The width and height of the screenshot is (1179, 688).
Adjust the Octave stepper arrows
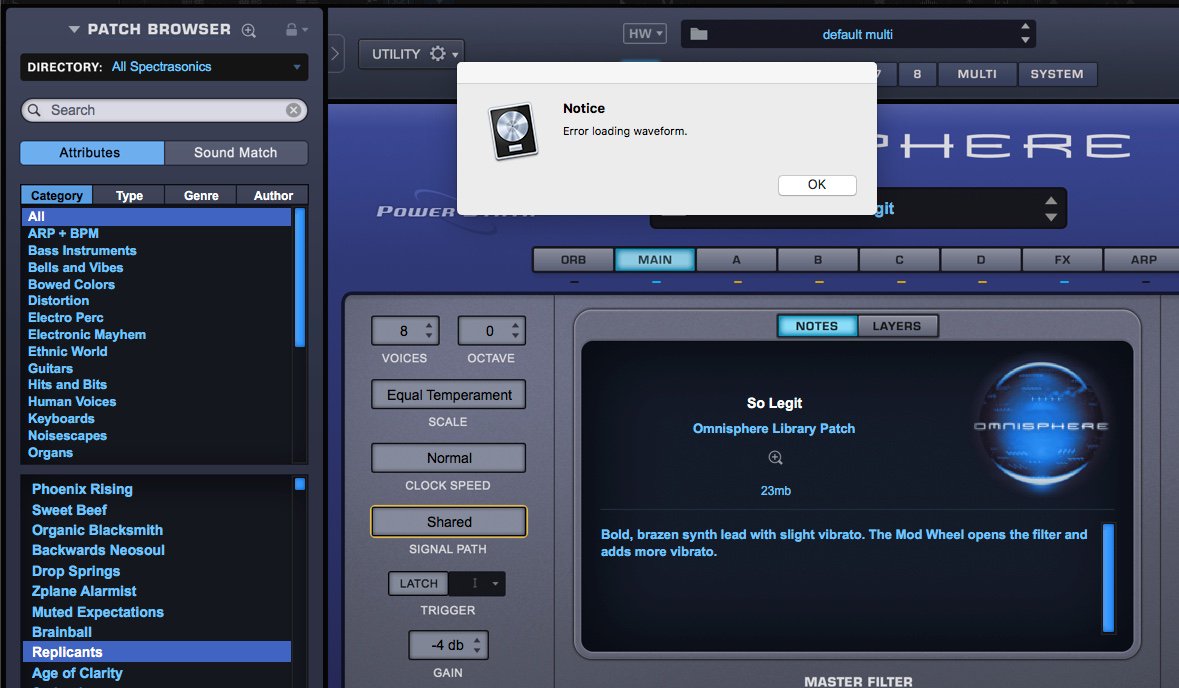tap(515, 330)
